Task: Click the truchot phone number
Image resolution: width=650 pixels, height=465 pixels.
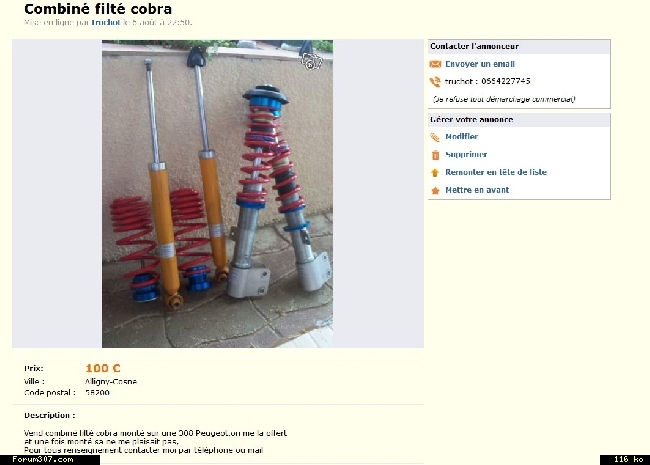Action: 488,81
